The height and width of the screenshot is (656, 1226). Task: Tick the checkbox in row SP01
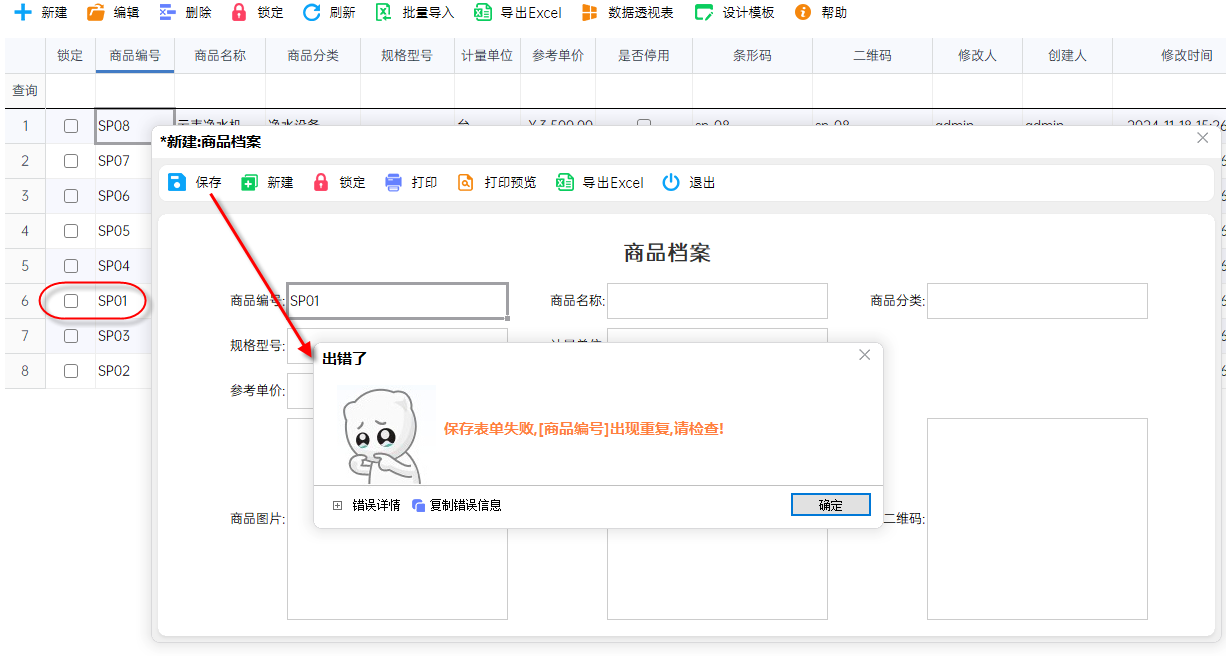(71, 301)
